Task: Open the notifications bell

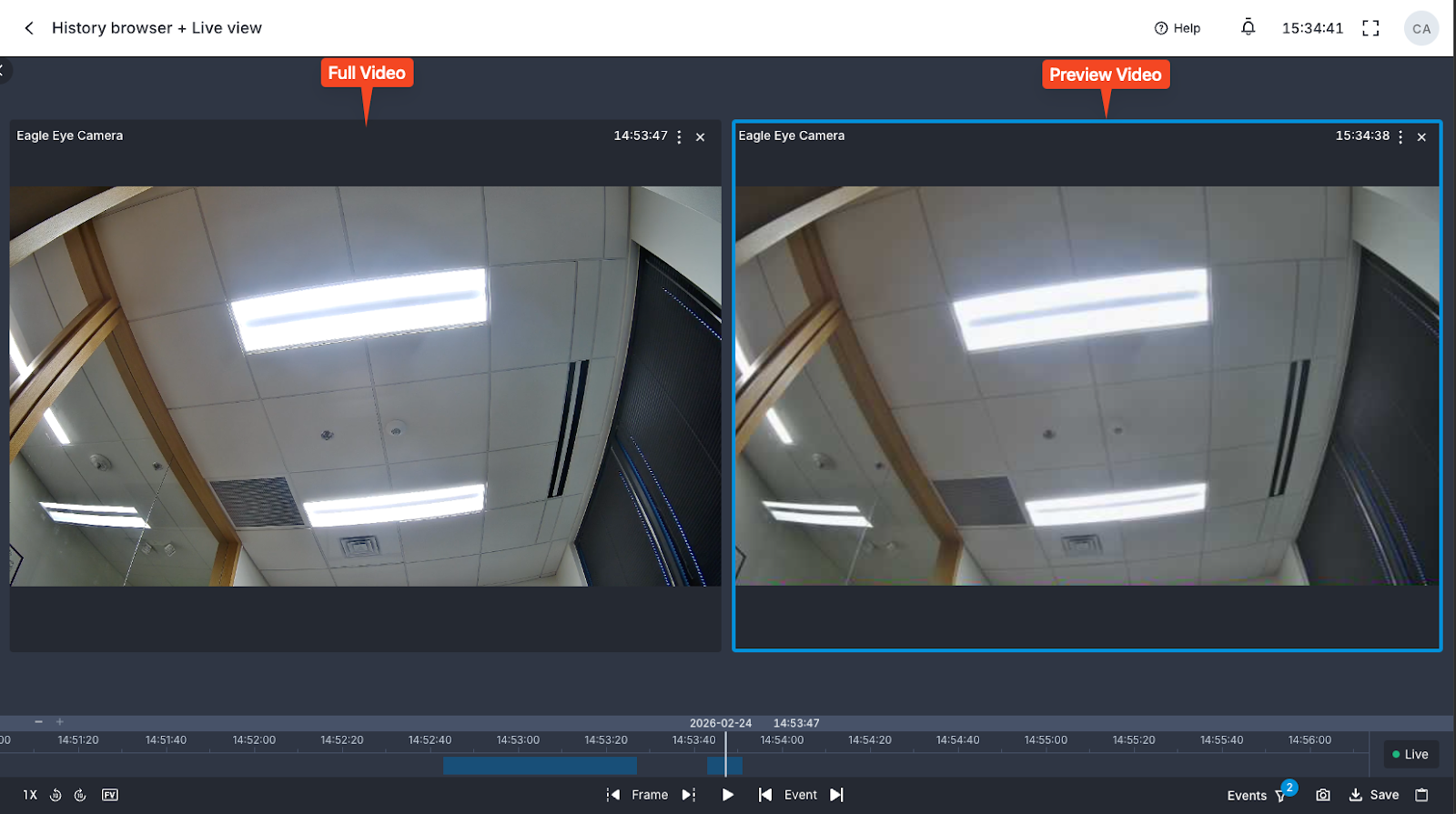Action: pyautogui.click(x=1248, y=28)
